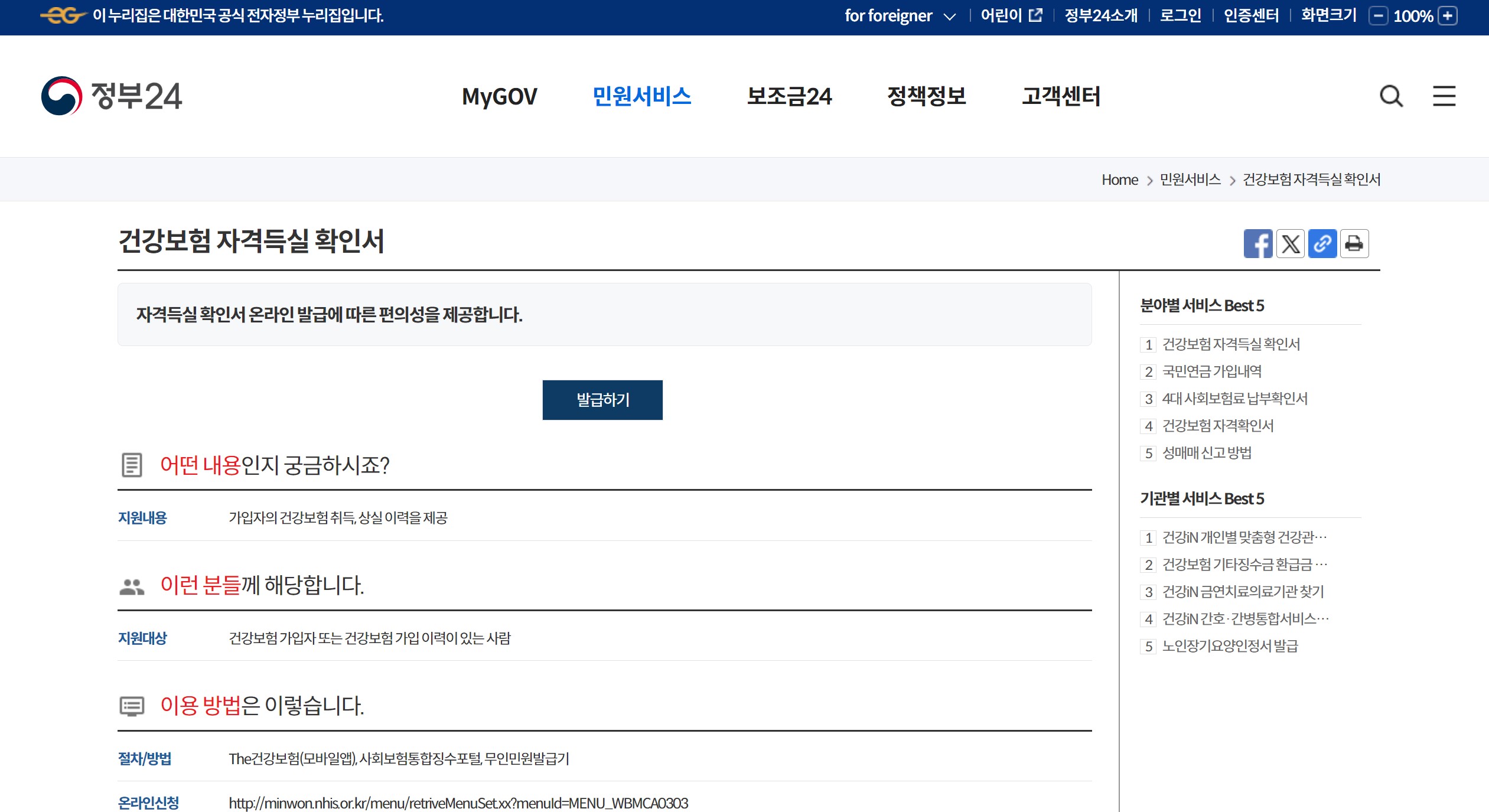Viewport: 1489px width, 812px height.
Task: Open 국민연금 가입내역 in Best 5 list
Action: pyautogui.click(x=1211, y=371)
